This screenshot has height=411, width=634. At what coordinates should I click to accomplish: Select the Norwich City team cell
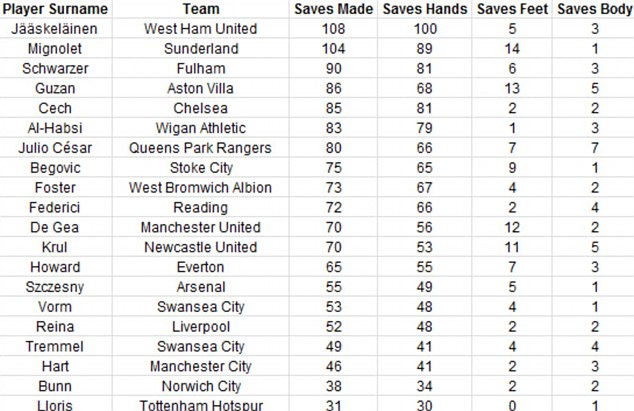201,386
